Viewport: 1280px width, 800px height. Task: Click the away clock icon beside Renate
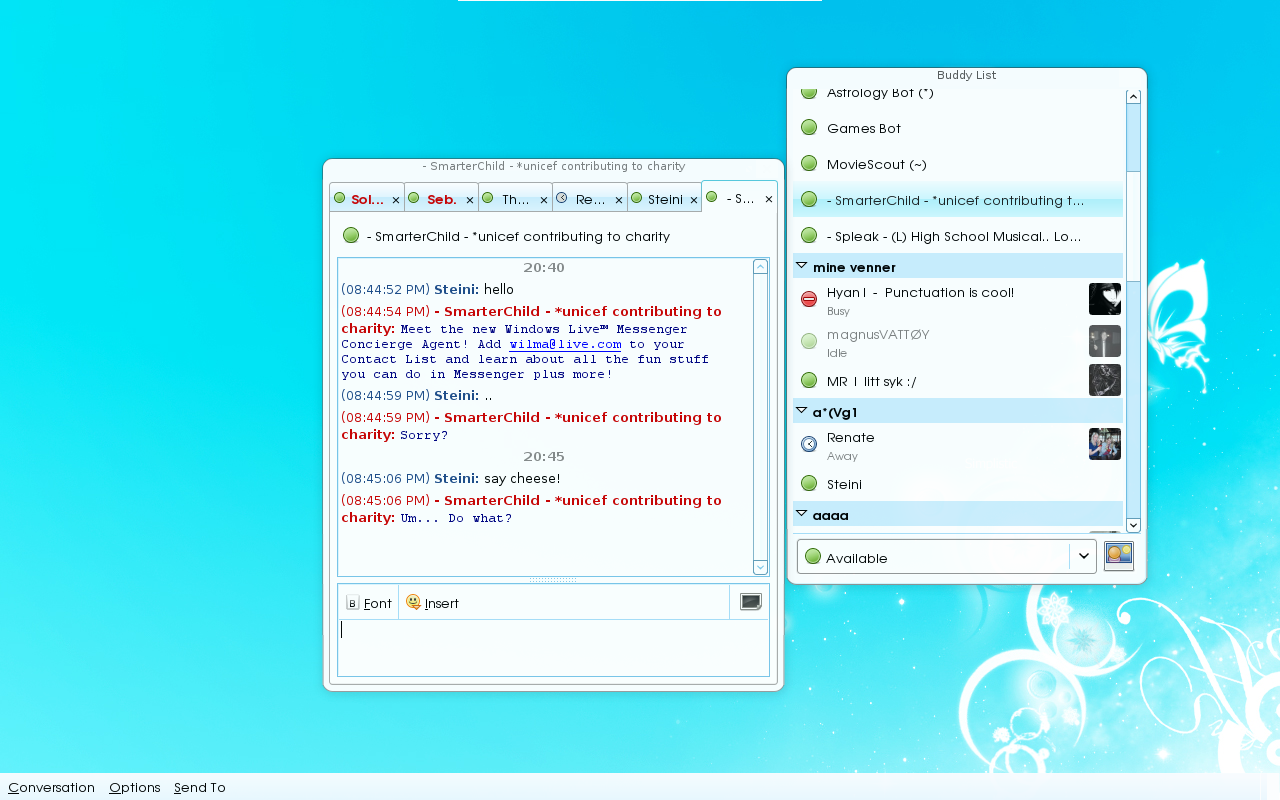(809, 444)
